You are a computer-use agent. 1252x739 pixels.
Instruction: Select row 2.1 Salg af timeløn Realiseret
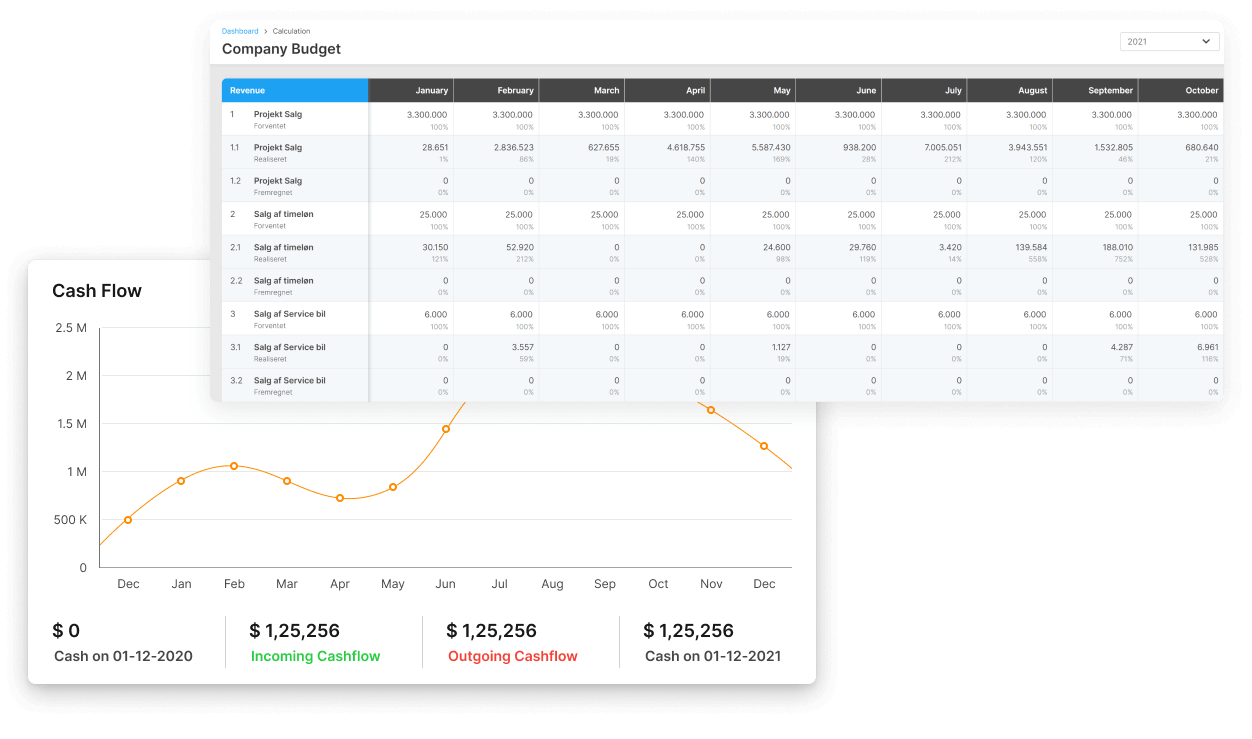tap(283, 252)
